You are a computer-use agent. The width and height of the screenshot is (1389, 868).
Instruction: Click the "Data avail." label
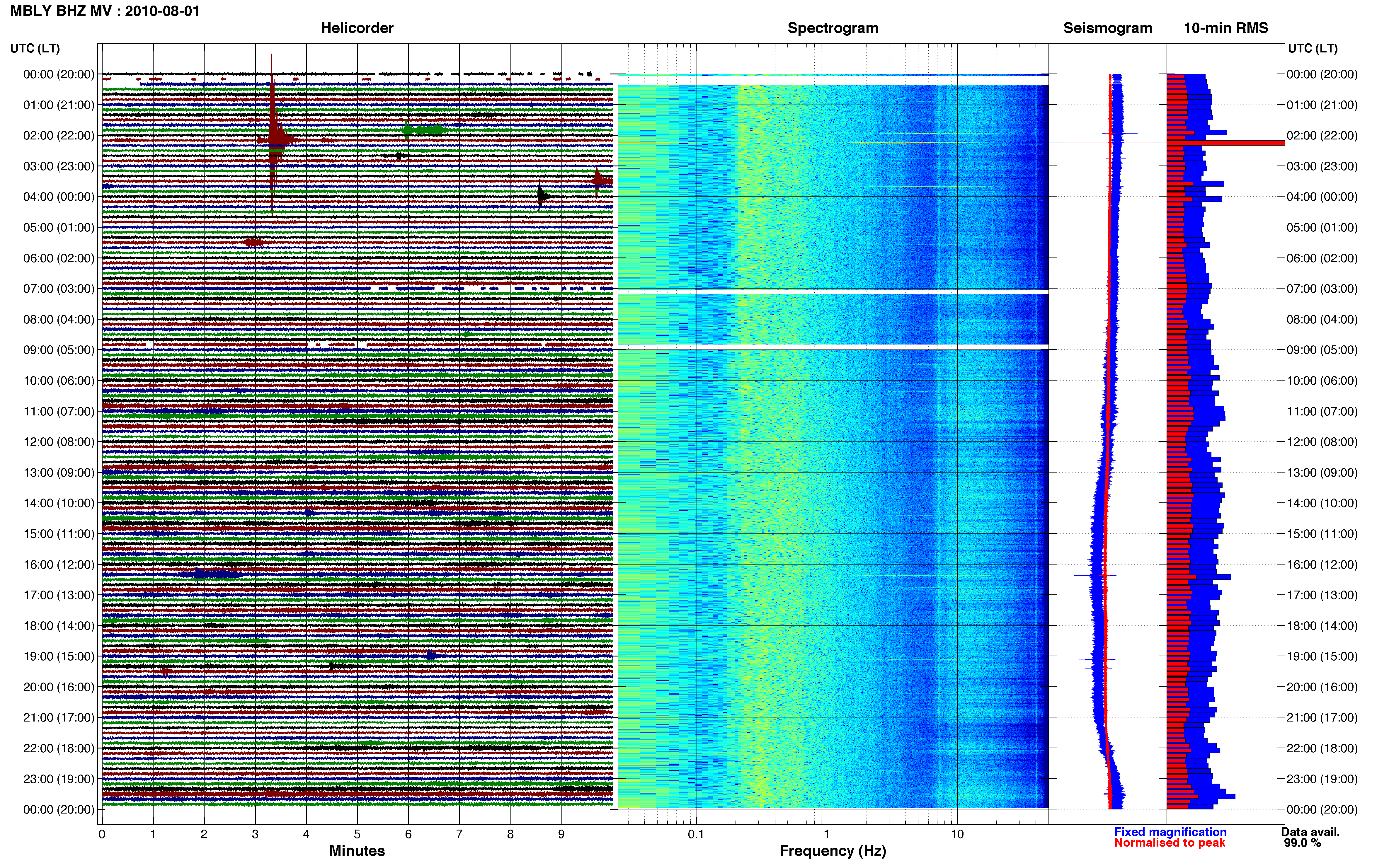click(1310, 832)
